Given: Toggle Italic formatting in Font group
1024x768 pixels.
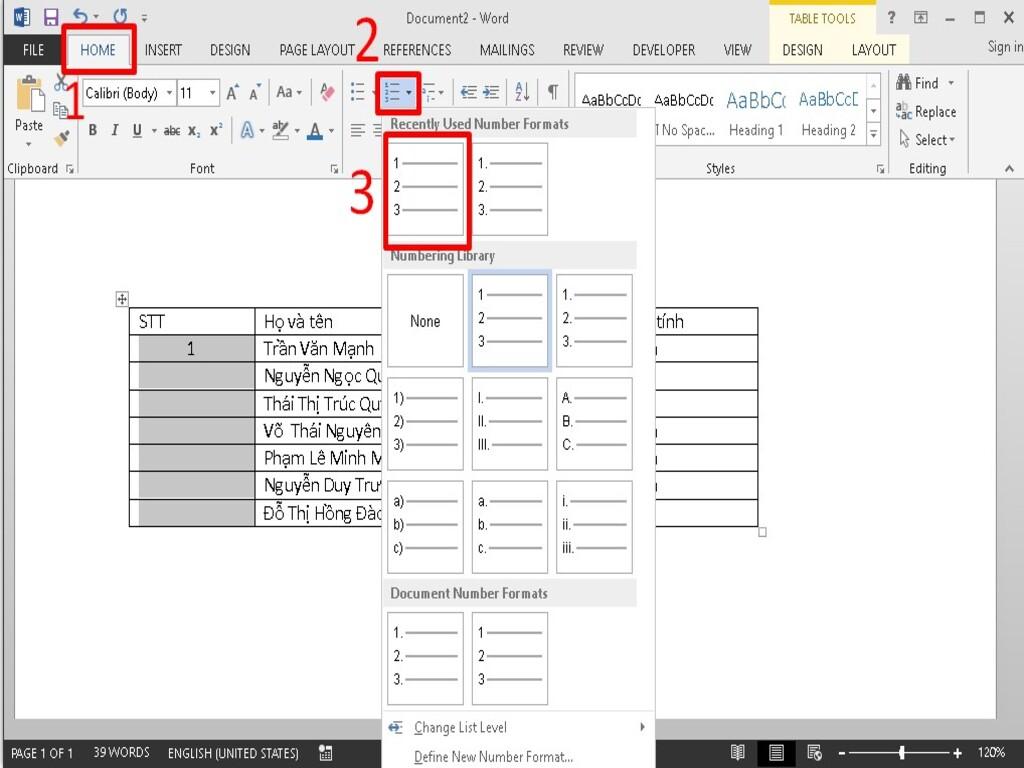Looking at the screenshot, I should point(115,130).
